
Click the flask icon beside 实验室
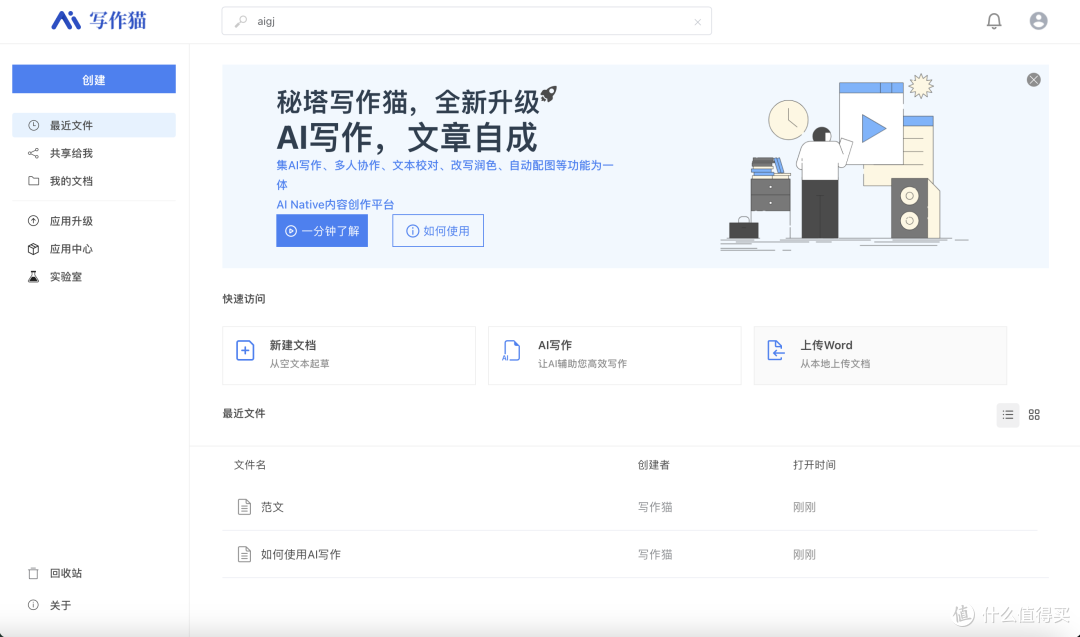[x=33, y=277]
